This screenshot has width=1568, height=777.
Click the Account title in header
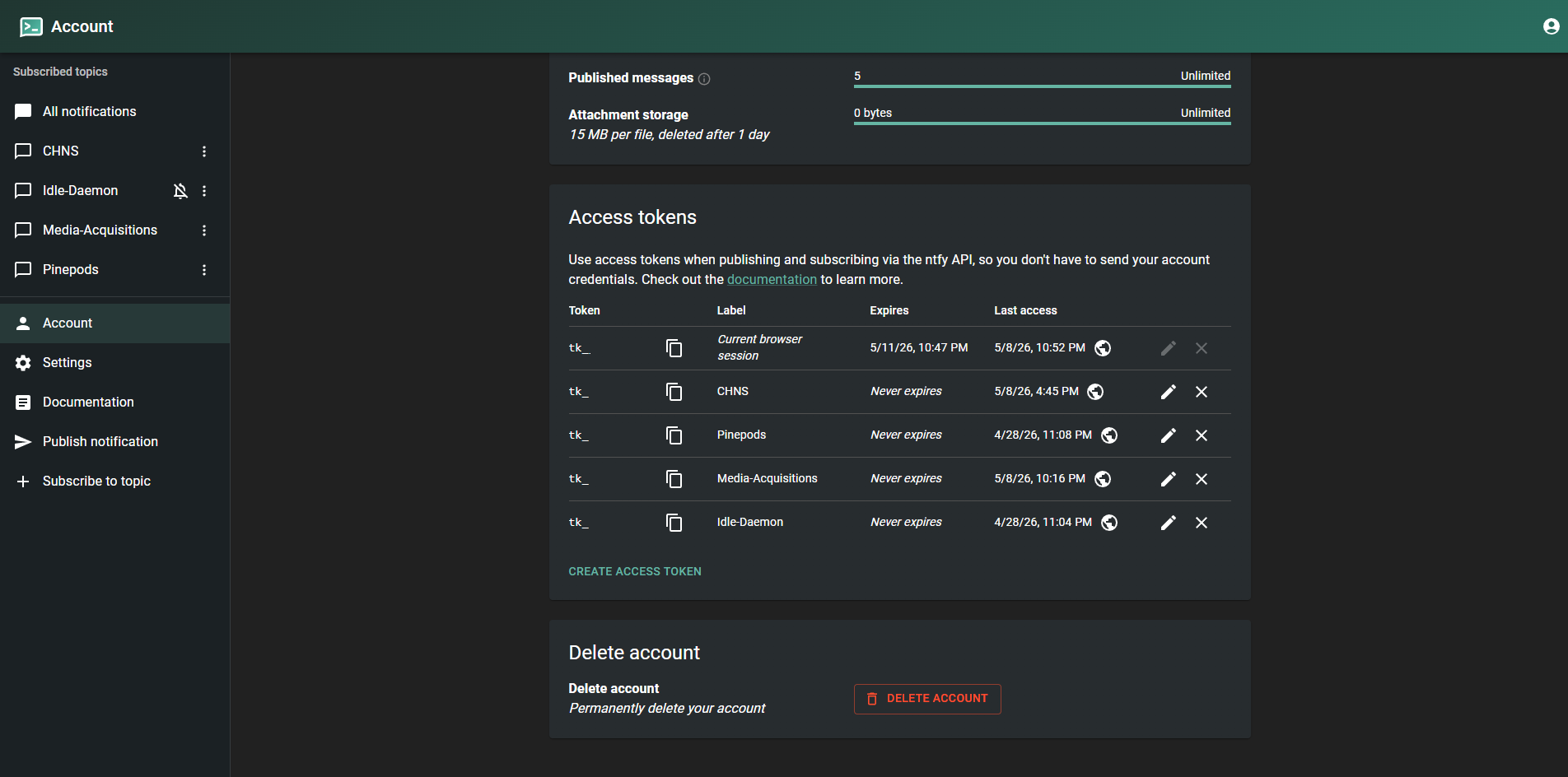click(x=82, y=26)
